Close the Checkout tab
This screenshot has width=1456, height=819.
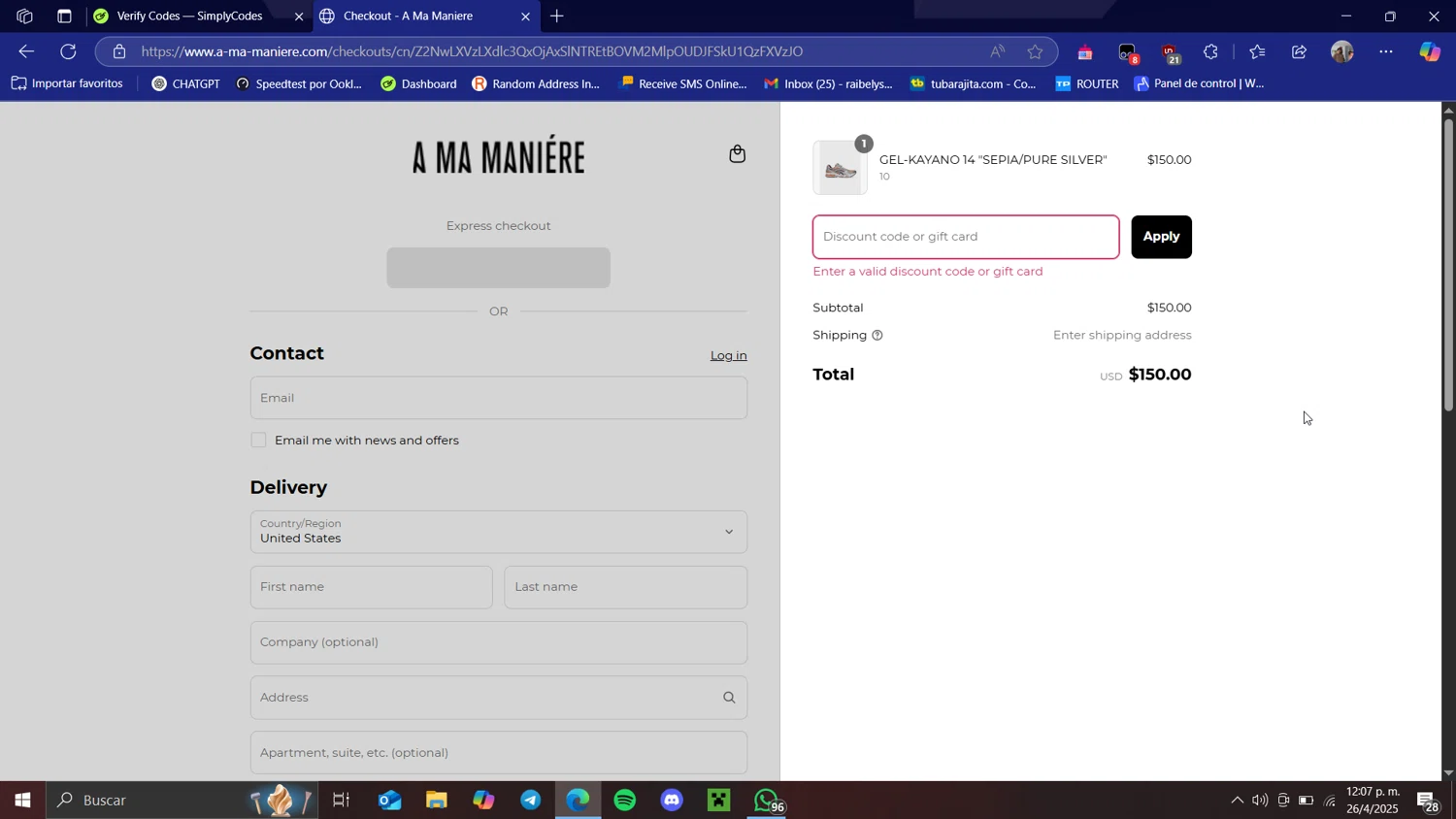525,16
